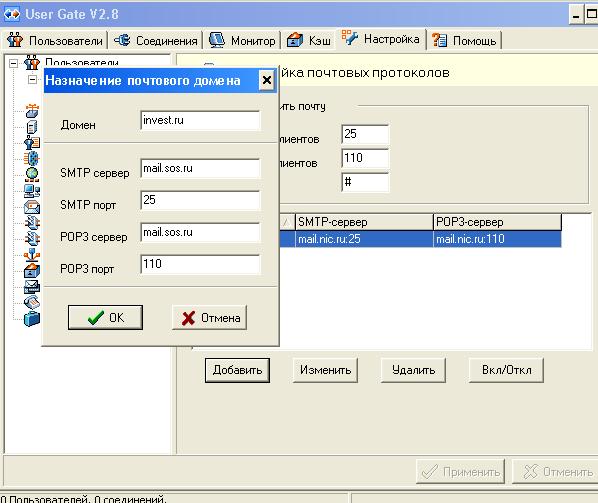Select the open envelope mail icon in tree
This screenshot has height=503, width=598.
32,207
